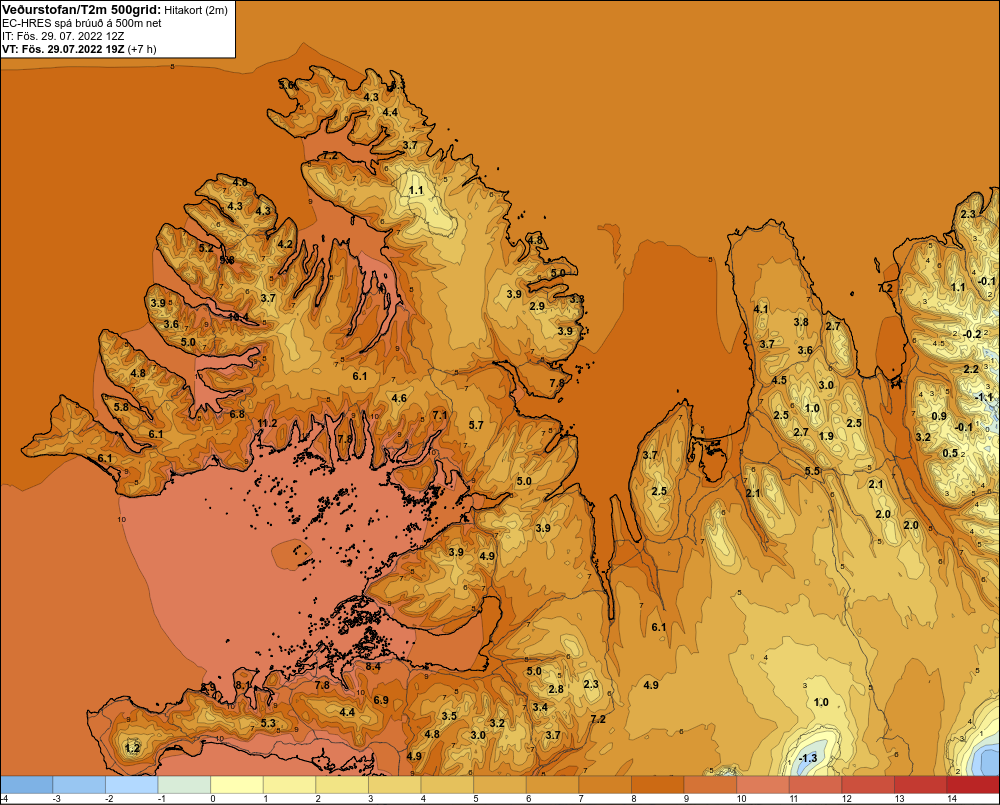This screenshot has width=1000, height=805.
Task: Click the '8.1' temperature label
Action: [x=243, y=685]
